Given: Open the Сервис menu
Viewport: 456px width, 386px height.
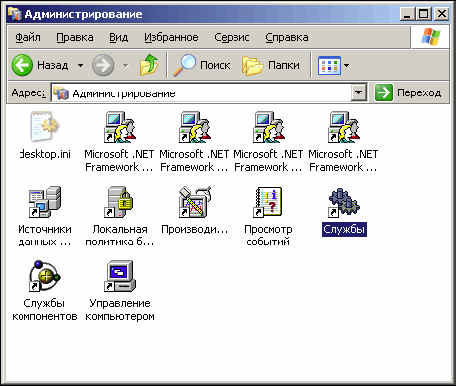Looking at the screenshot, I should 232,37.
